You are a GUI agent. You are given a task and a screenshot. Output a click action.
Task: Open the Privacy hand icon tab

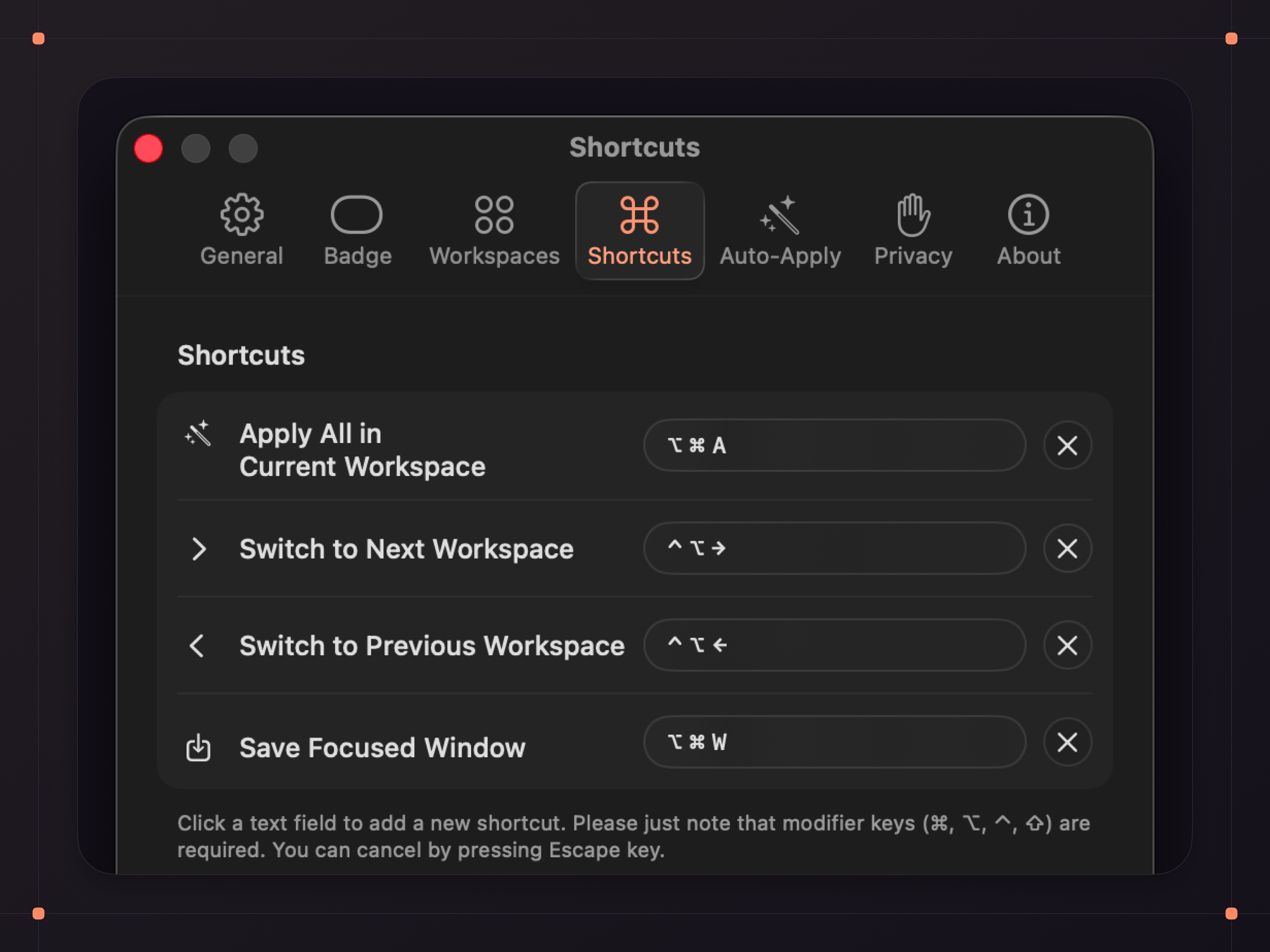pyautogui.click(x=913, y=231)
